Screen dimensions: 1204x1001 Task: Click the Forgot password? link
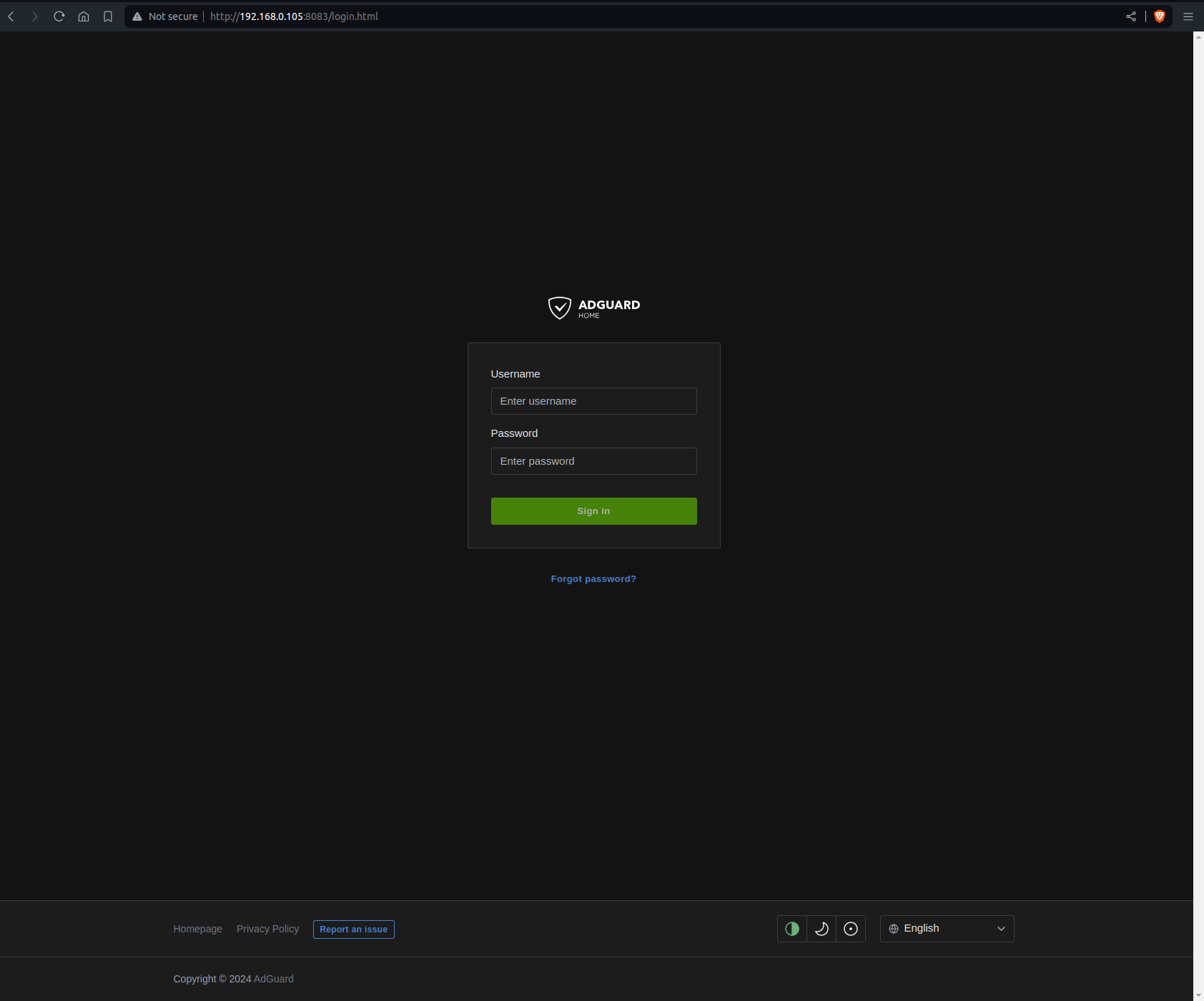593,579
